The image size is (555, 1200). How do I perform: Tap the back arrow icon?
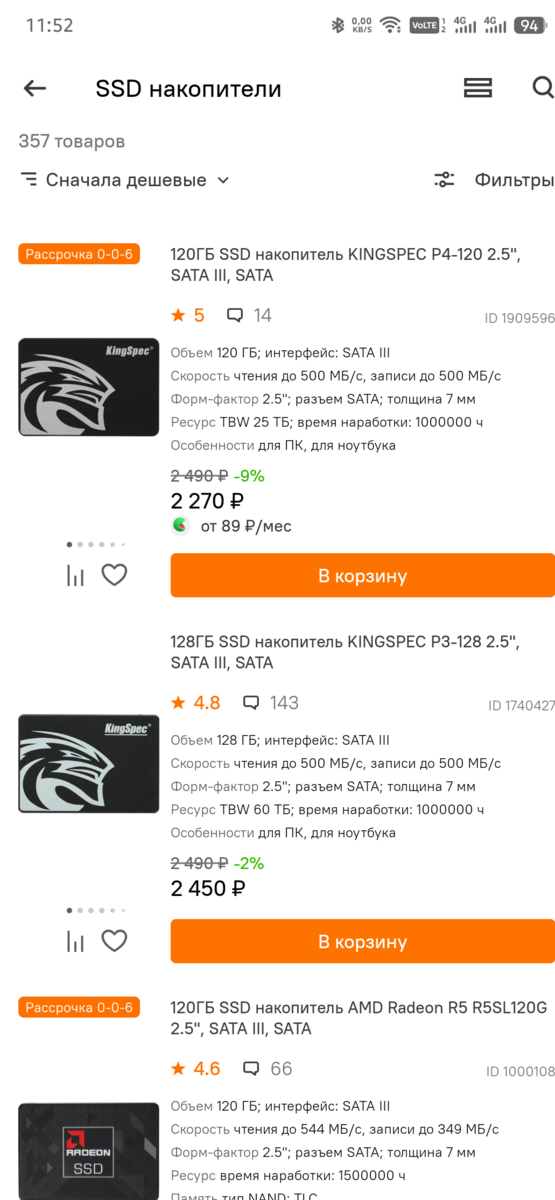[x=35, y=88]
